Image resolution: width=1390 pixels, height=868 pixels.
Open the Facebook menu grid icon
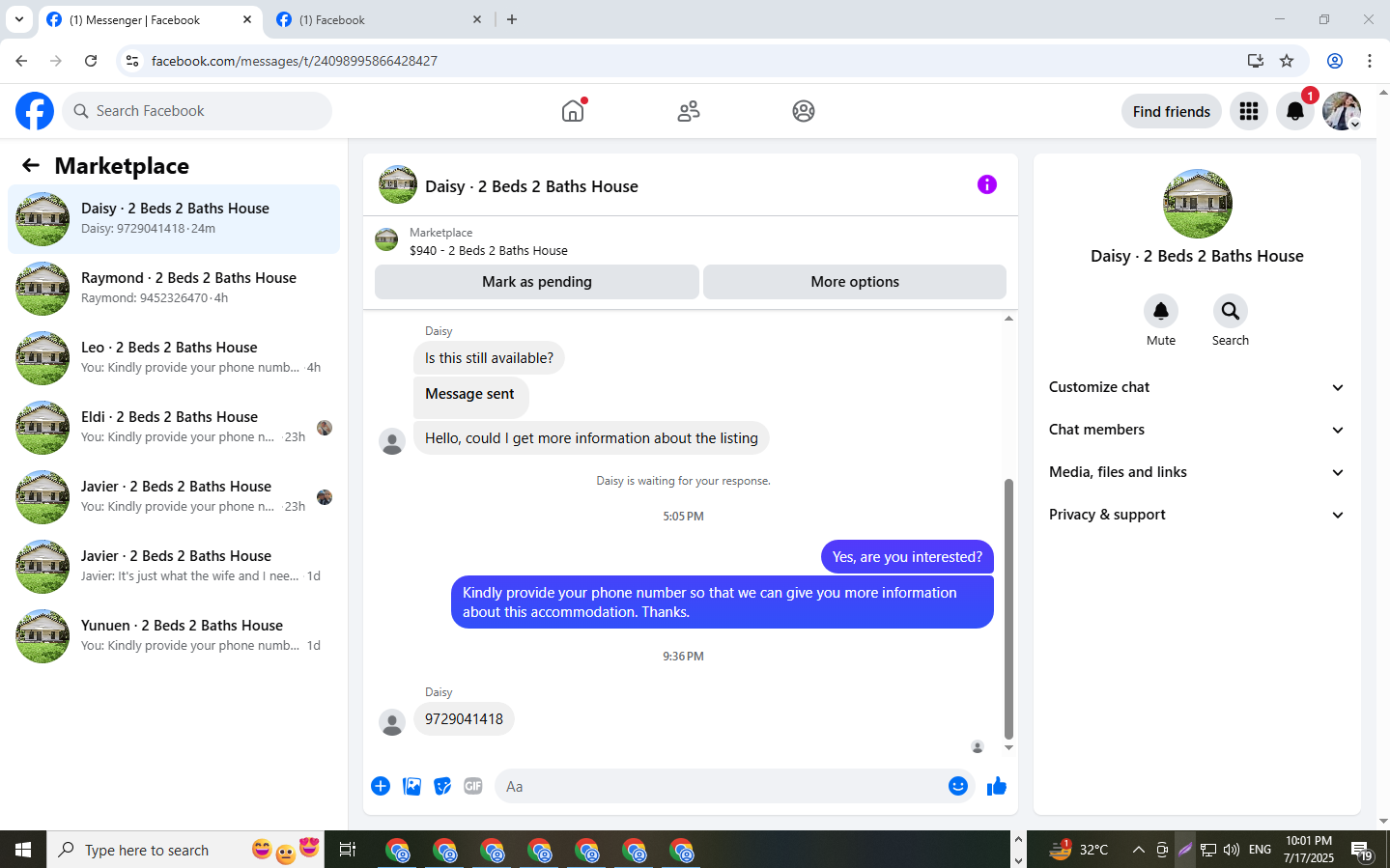coord(1249,111)
